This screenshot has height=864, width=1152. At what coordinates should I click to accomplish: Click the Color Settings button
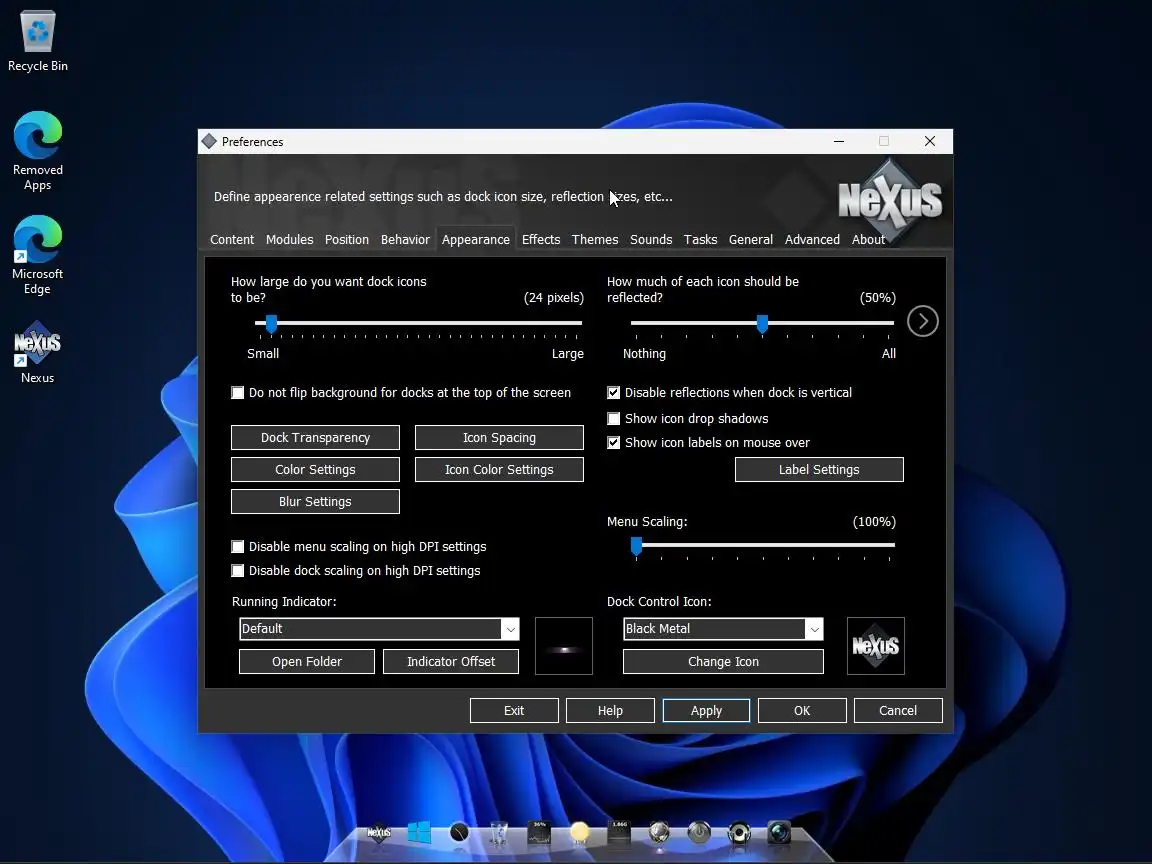point(315,469)
